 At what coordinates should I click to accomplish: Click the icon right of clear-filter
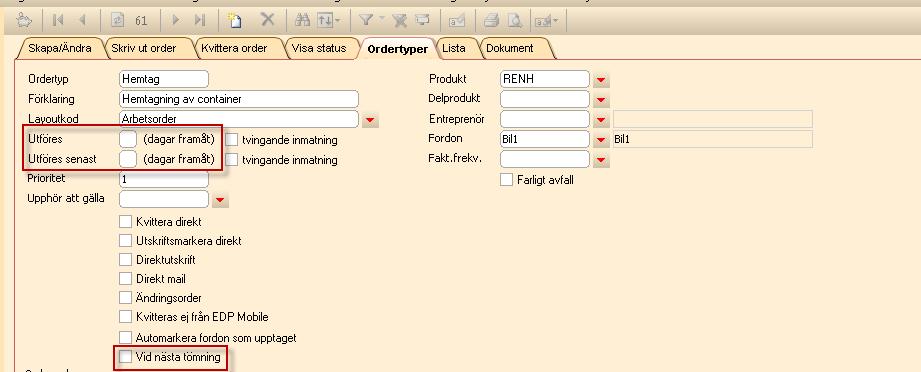(x=422, y=21)
